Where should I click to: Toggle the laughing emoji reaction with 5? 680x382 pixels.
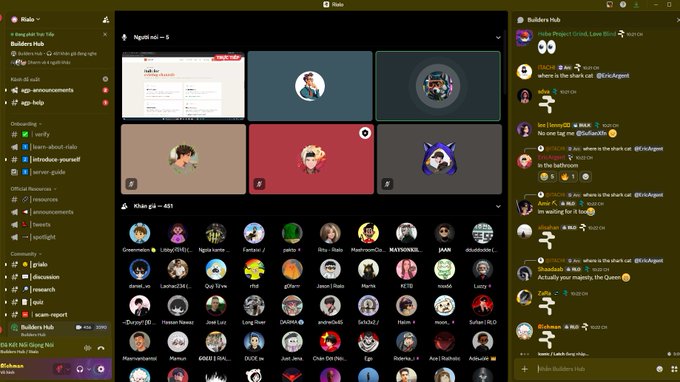(547, 177)
